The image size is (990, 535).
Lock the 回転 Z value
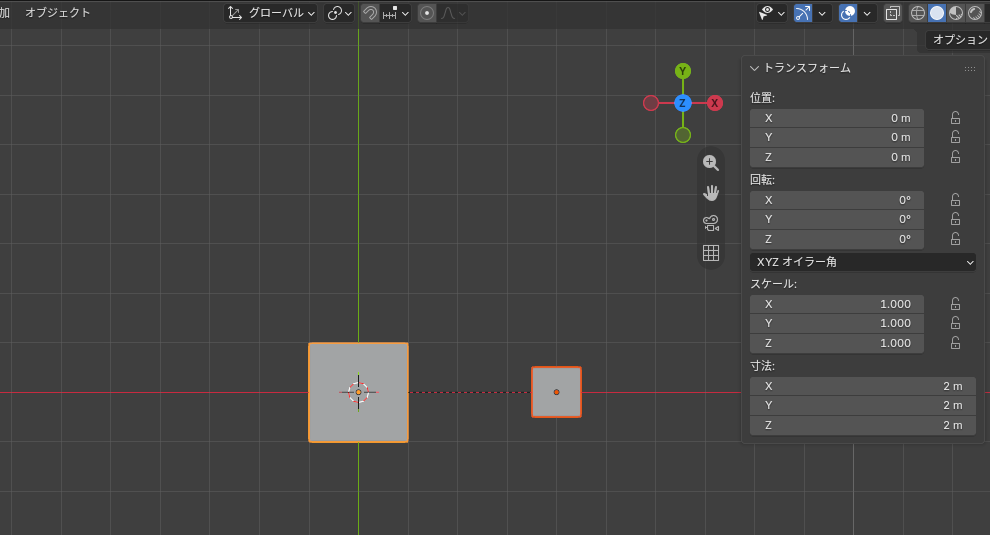pyautogui.click(x=955, y=239)
